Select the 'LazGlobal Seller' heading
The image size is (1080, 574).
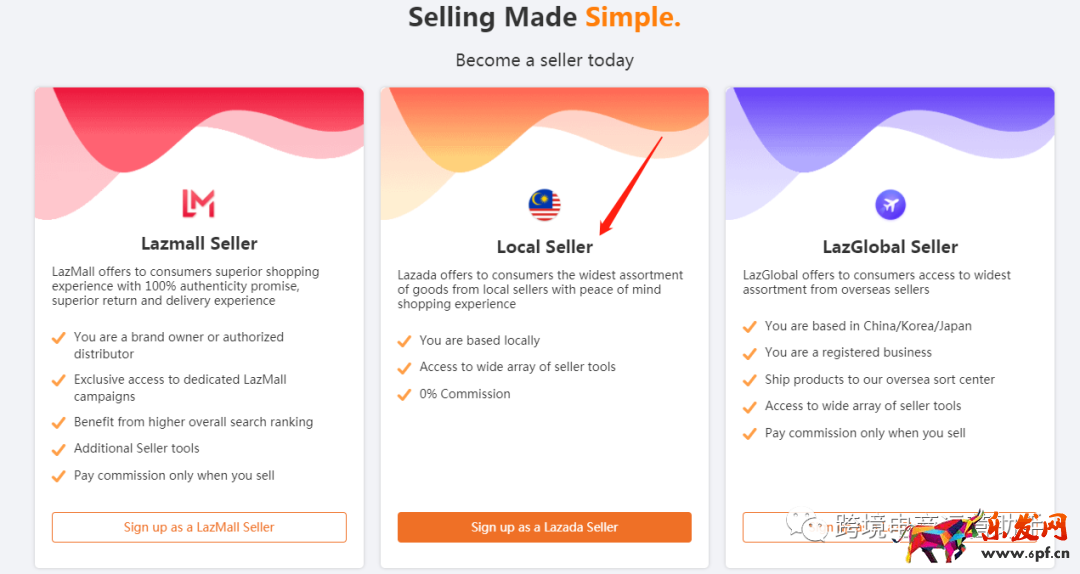[x=890, y=247]
